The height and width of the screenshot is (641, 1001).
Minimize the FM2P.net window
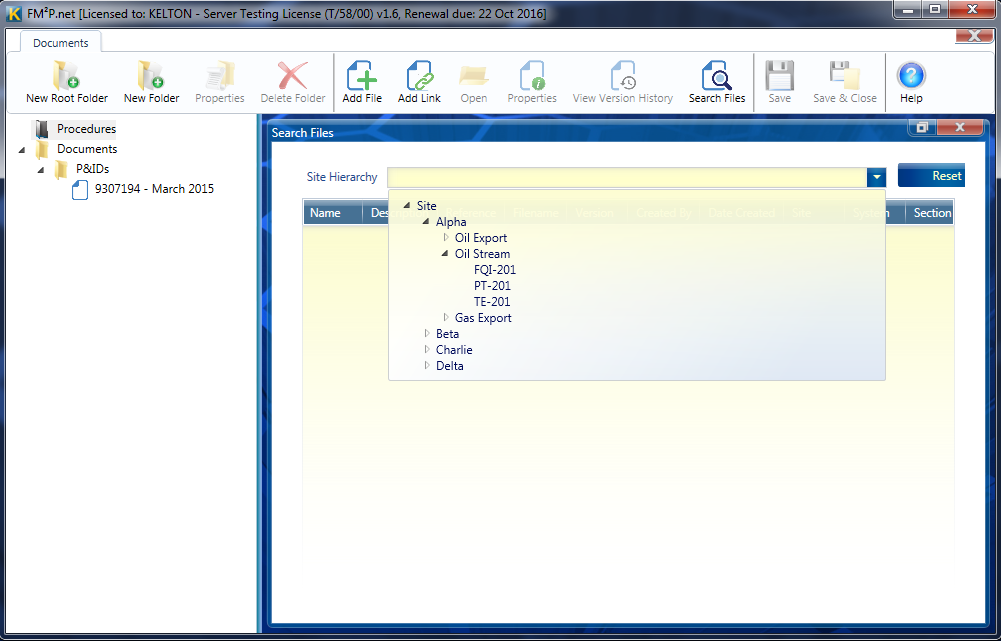point(907,10)
